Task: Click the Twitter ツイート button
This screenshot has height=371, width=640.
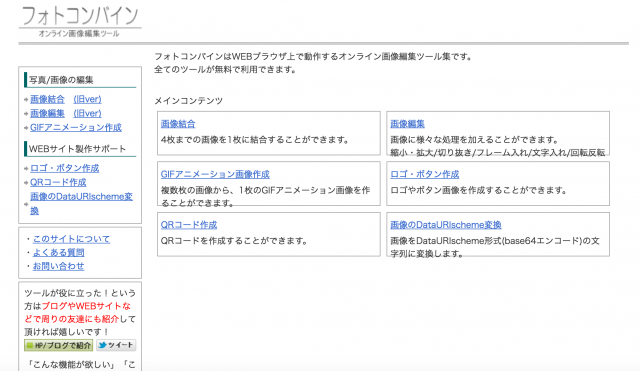Action: coord(116,345)
